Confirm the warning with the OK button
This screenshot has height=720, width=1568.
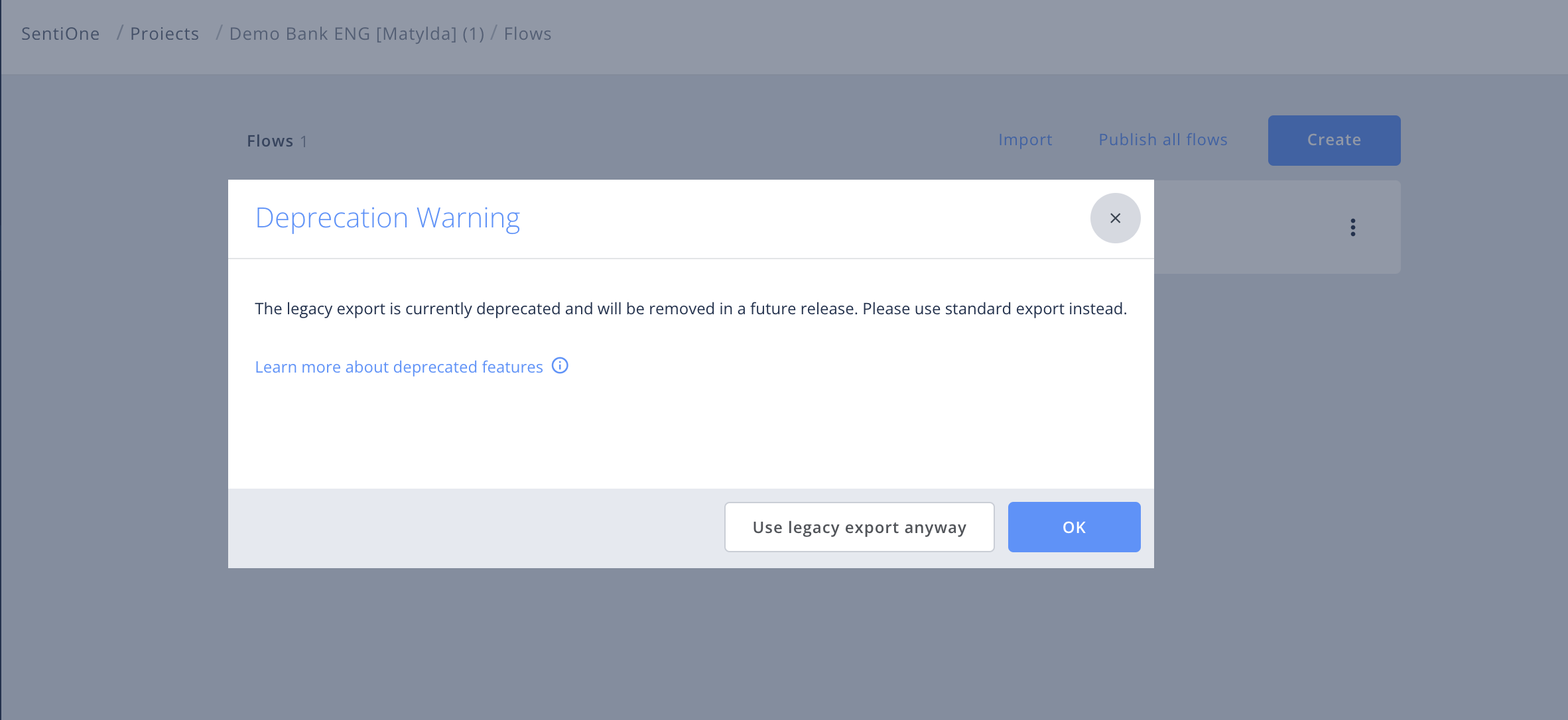(1074, 527)
